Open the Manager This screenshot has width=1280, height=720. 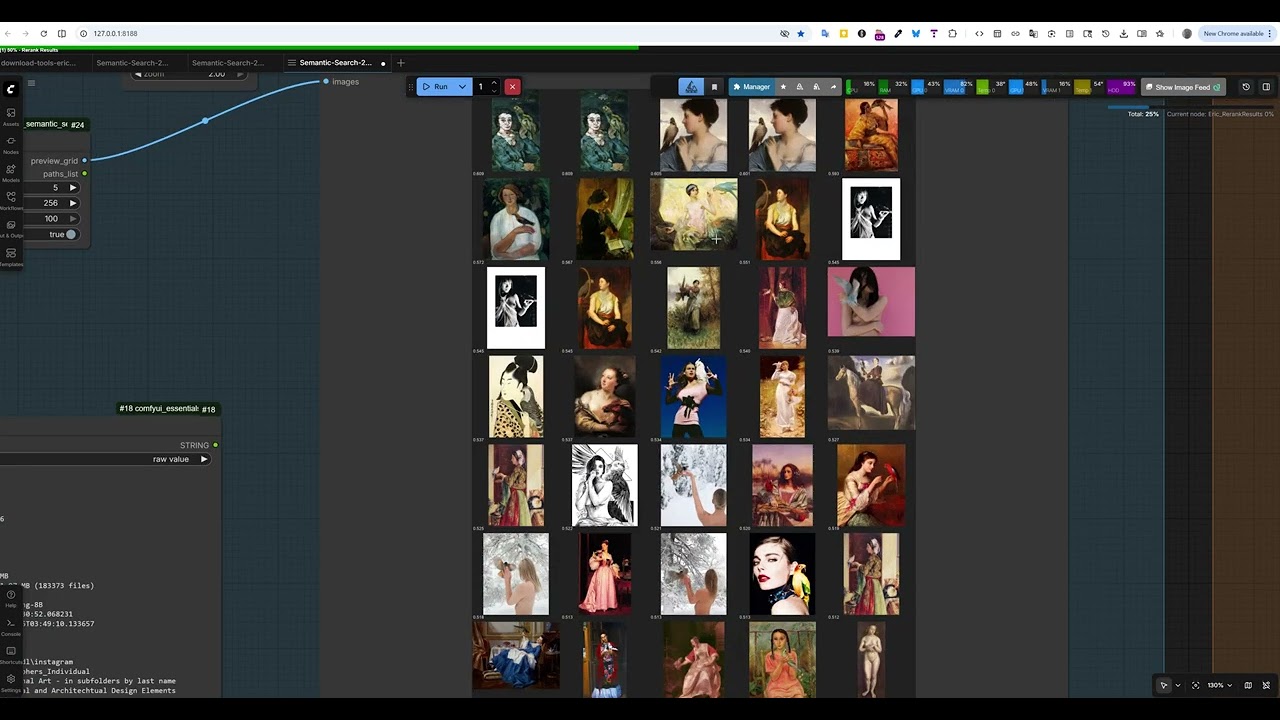click(x=751, y=87)
